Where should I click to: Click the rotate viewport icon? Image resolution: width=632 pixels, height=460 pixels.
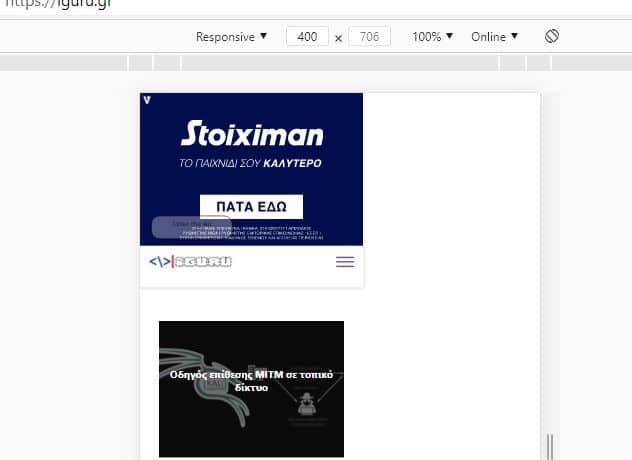click(552, 36)
